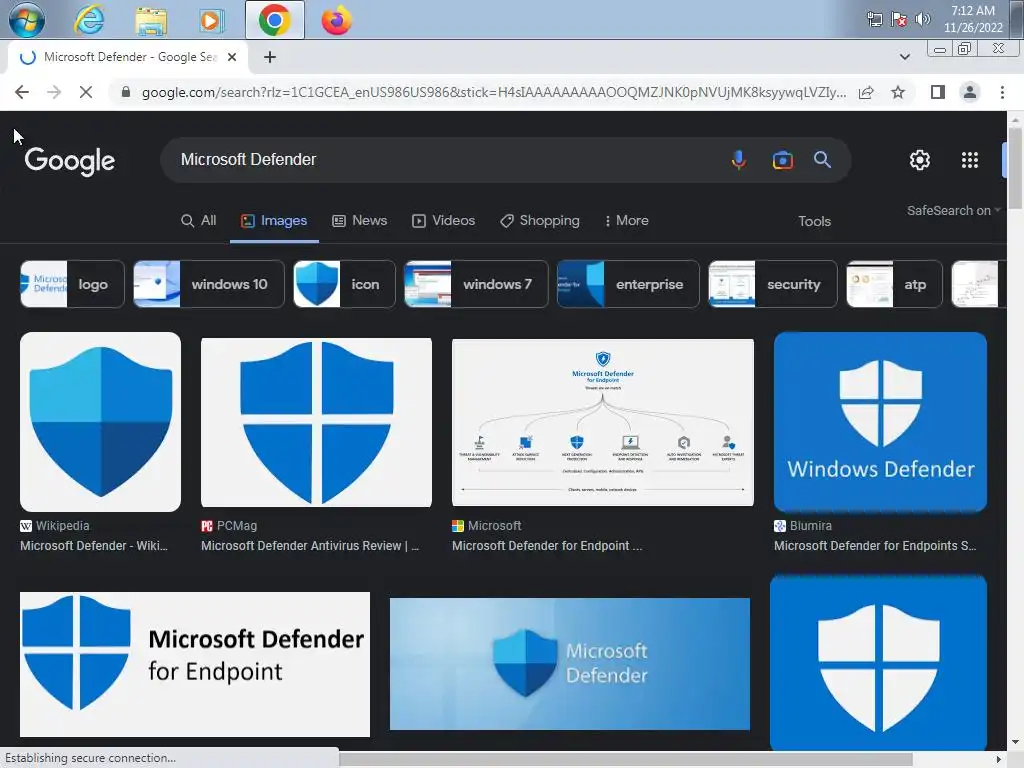Open the Defender for Endpoint diagram image

(603, 422)
